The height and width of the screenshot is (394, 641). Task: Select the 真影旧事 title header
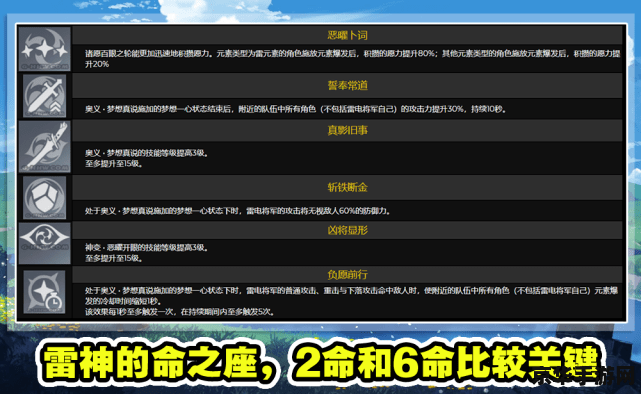tap(347, 131)
